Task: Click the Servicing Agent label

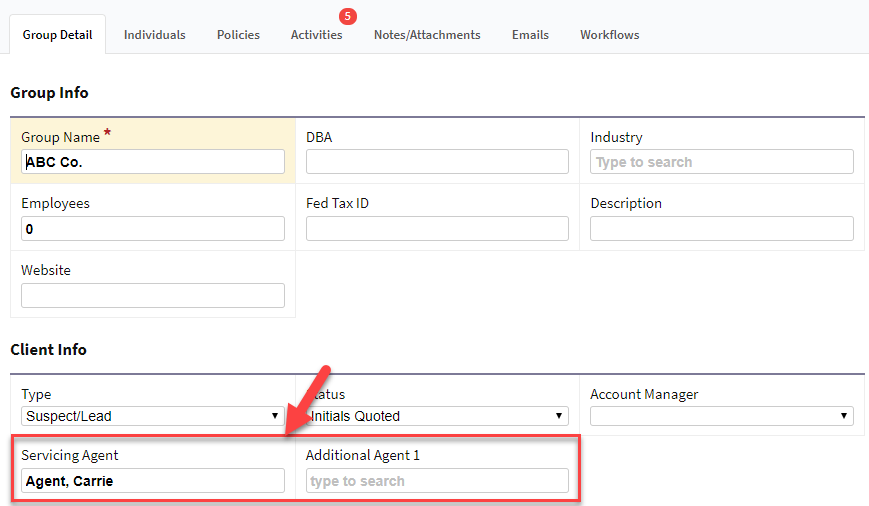Action: click(x=70, y=455)
